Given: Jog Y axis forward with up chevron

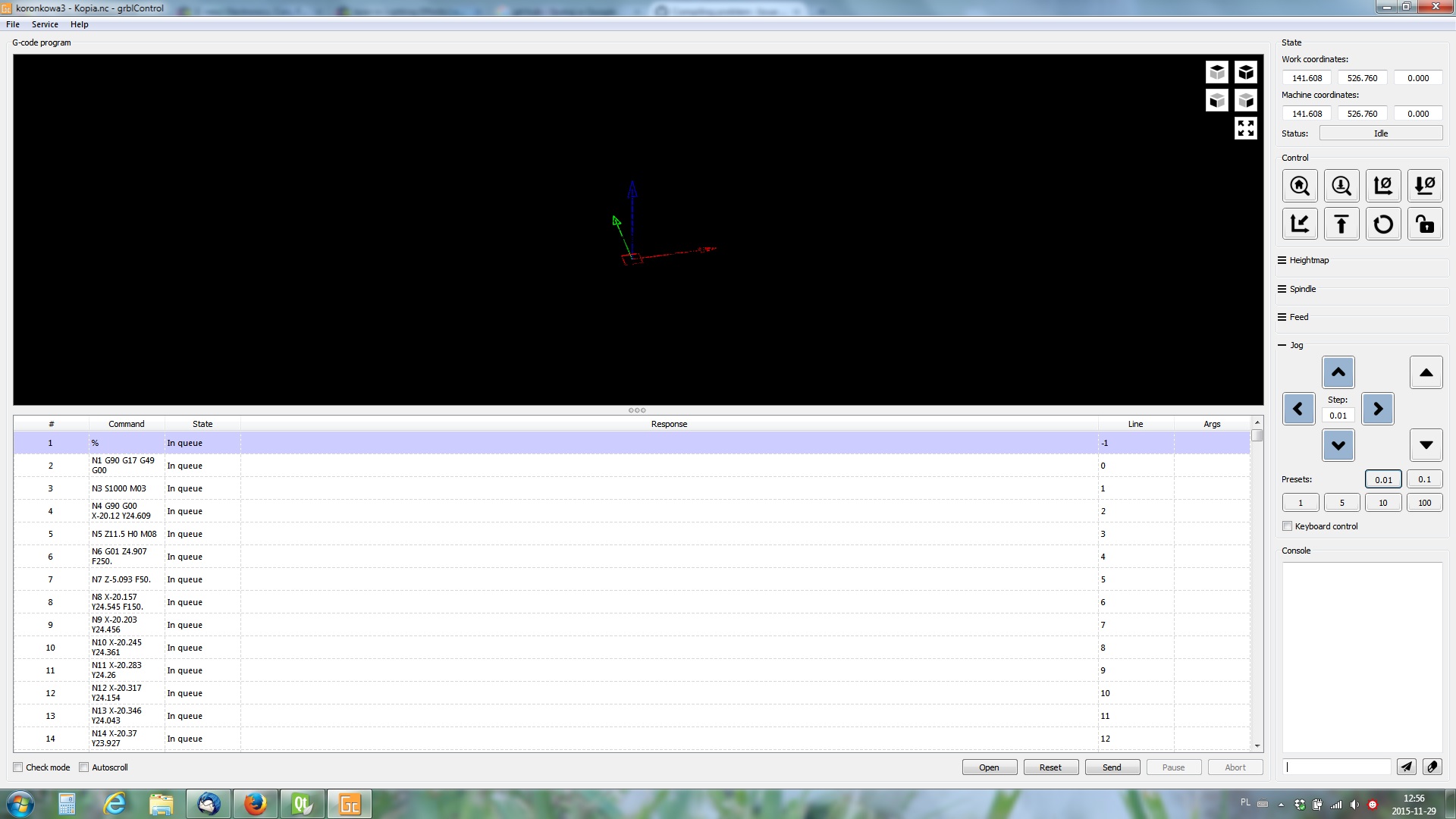Looking at the screenshot, I should tap(1338, 372).
